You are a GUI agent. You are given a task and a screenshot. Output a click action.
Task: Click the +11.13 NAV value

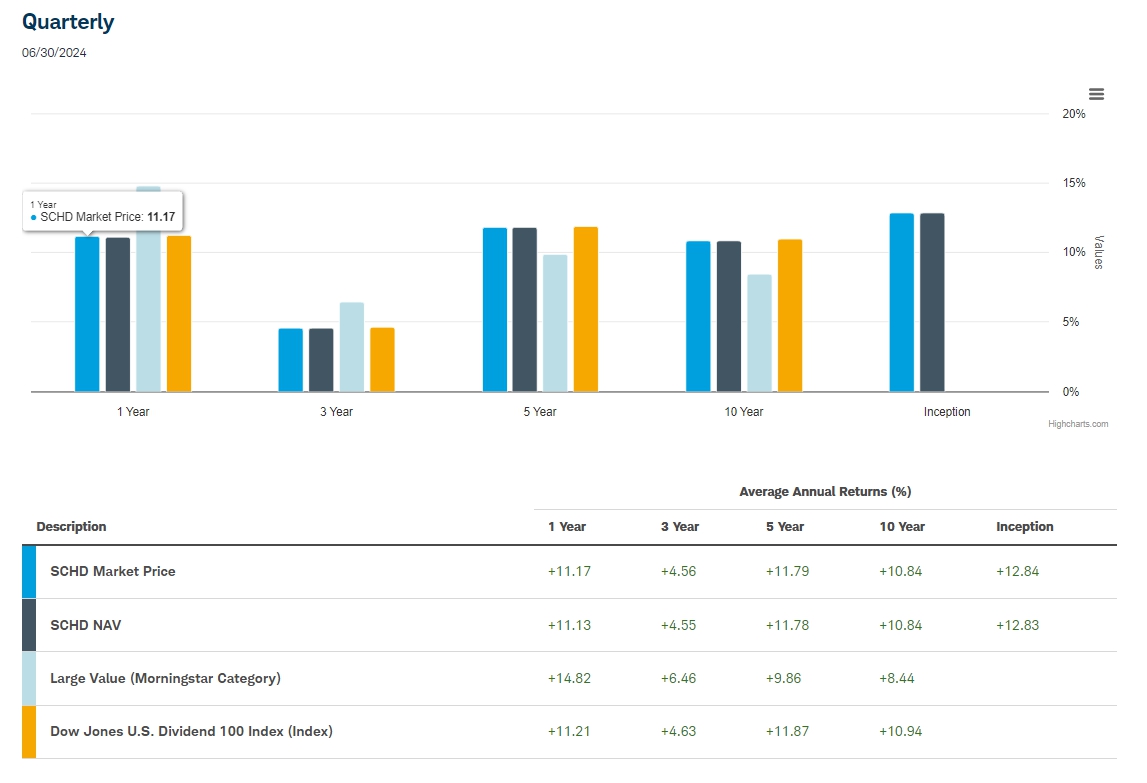point(569,626)
